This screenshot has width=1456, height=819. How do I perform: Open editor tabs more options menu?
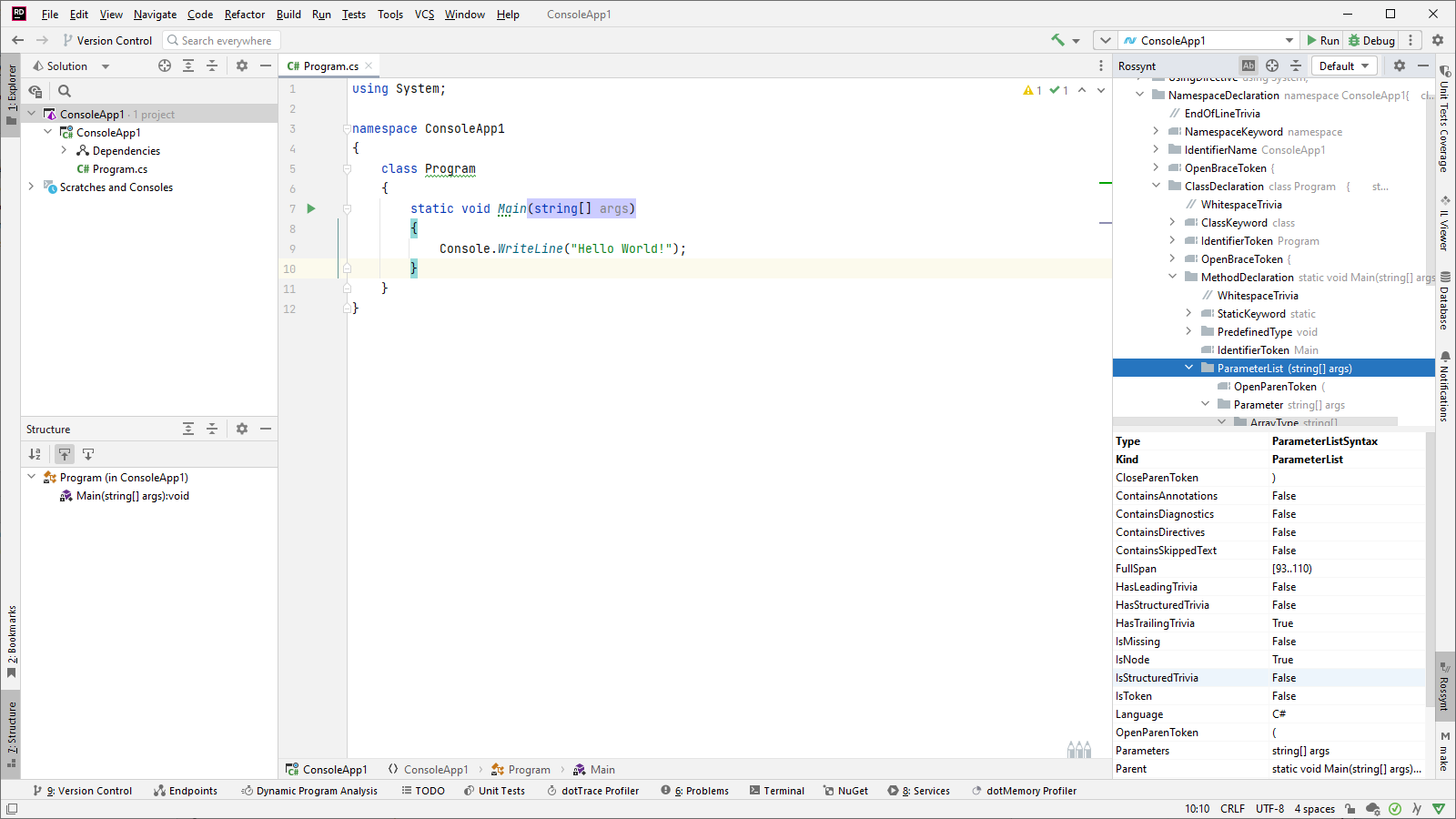[x=1101, y=66]
